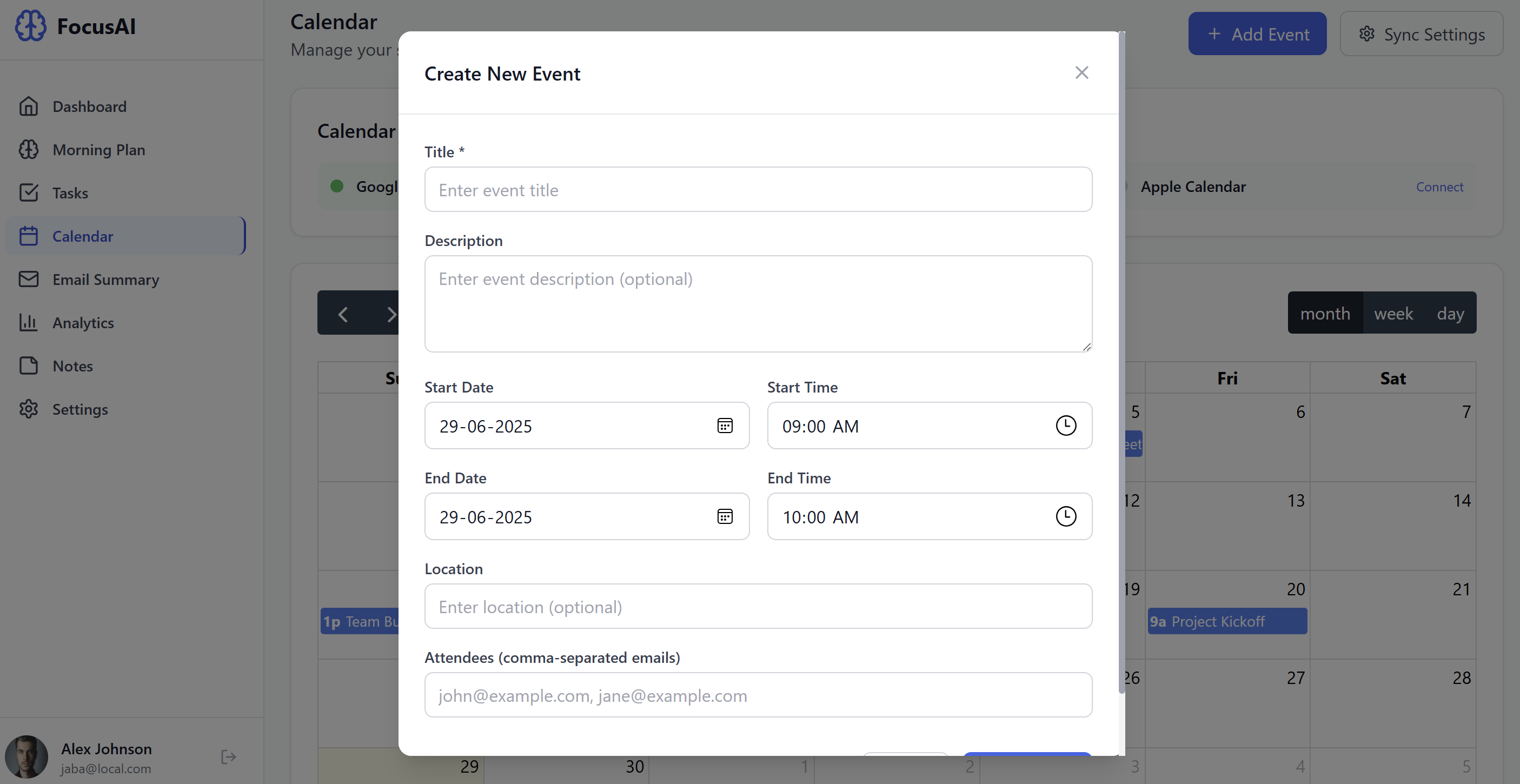
Task: Toggle the month view mode
Action: pos(1325,313)
